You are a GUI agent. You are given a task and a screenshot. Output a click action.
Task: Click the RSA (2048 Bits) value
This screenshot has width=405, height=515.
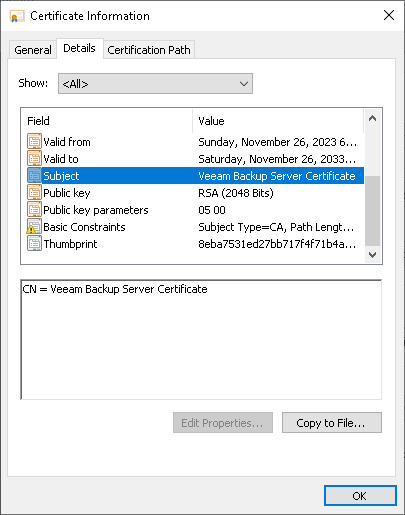(236, 193)
